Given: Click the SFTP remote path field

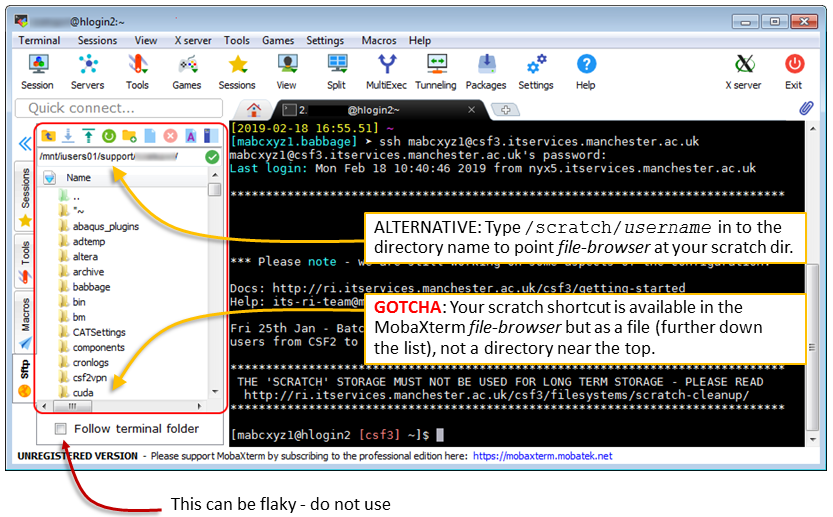Looking at the screenshot, I should point(121,157).
